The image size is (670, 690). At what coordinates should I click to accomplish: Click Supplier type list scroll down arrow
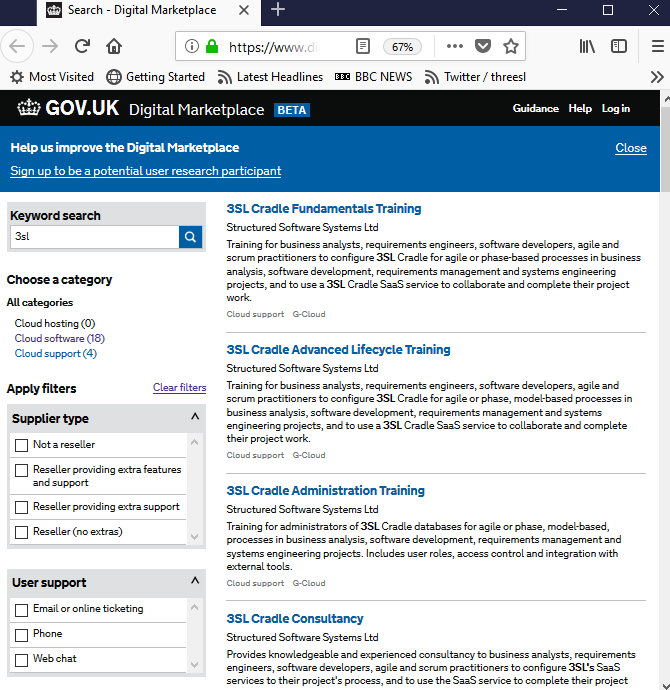tap(195, 536)
